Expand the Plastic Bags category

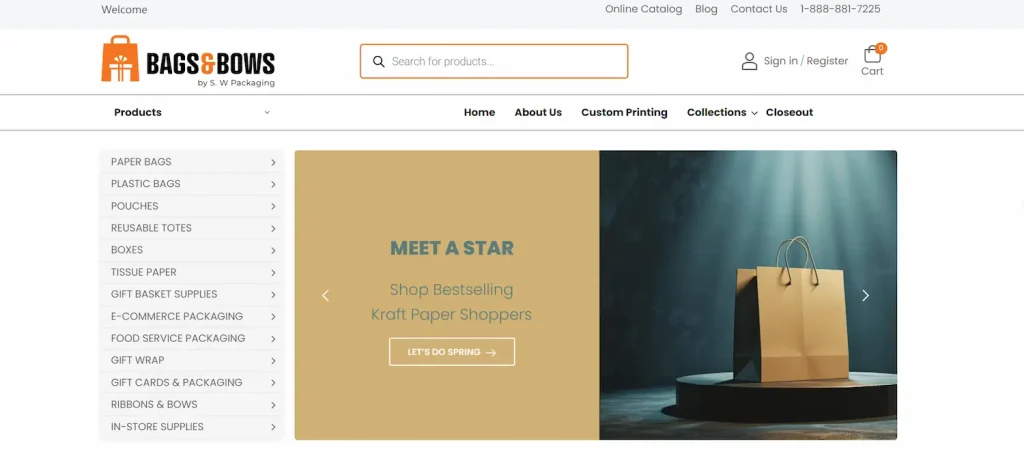coord(192,184)
